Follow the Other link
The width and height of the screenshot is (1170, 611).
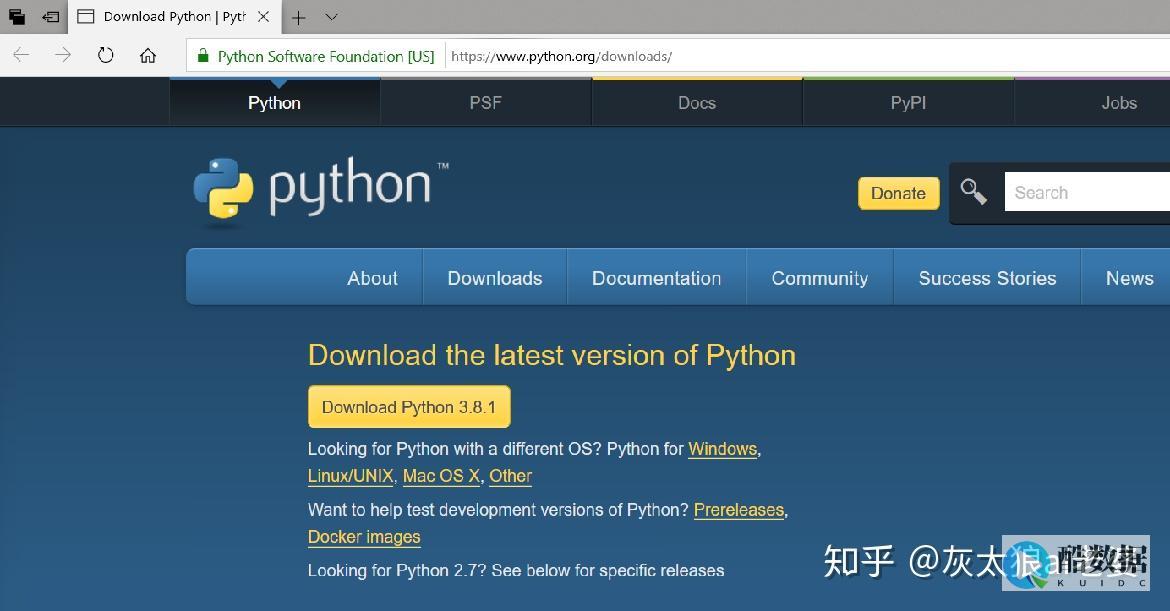coord(510,476)
